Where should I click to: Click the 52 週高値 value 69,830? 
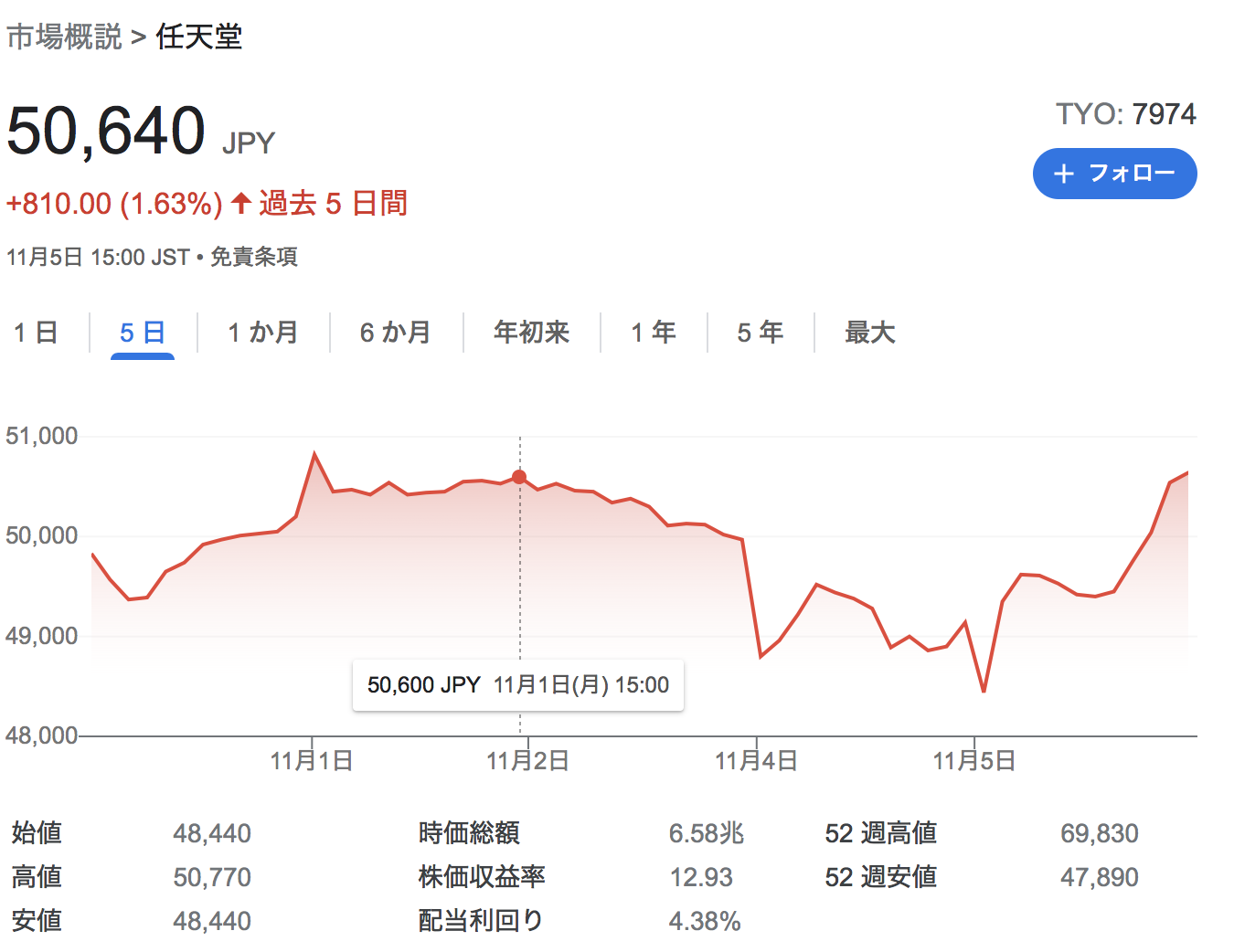coord(1100,833)
